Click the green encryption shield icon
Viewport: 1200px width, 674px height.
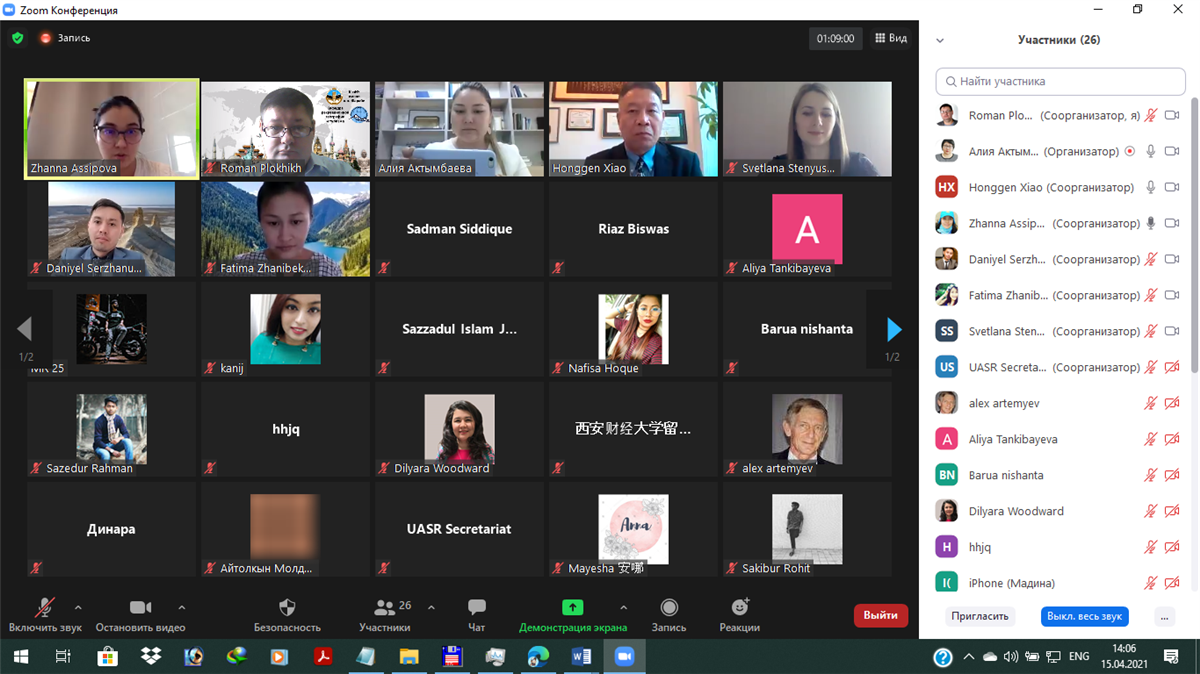coord(18,38)
